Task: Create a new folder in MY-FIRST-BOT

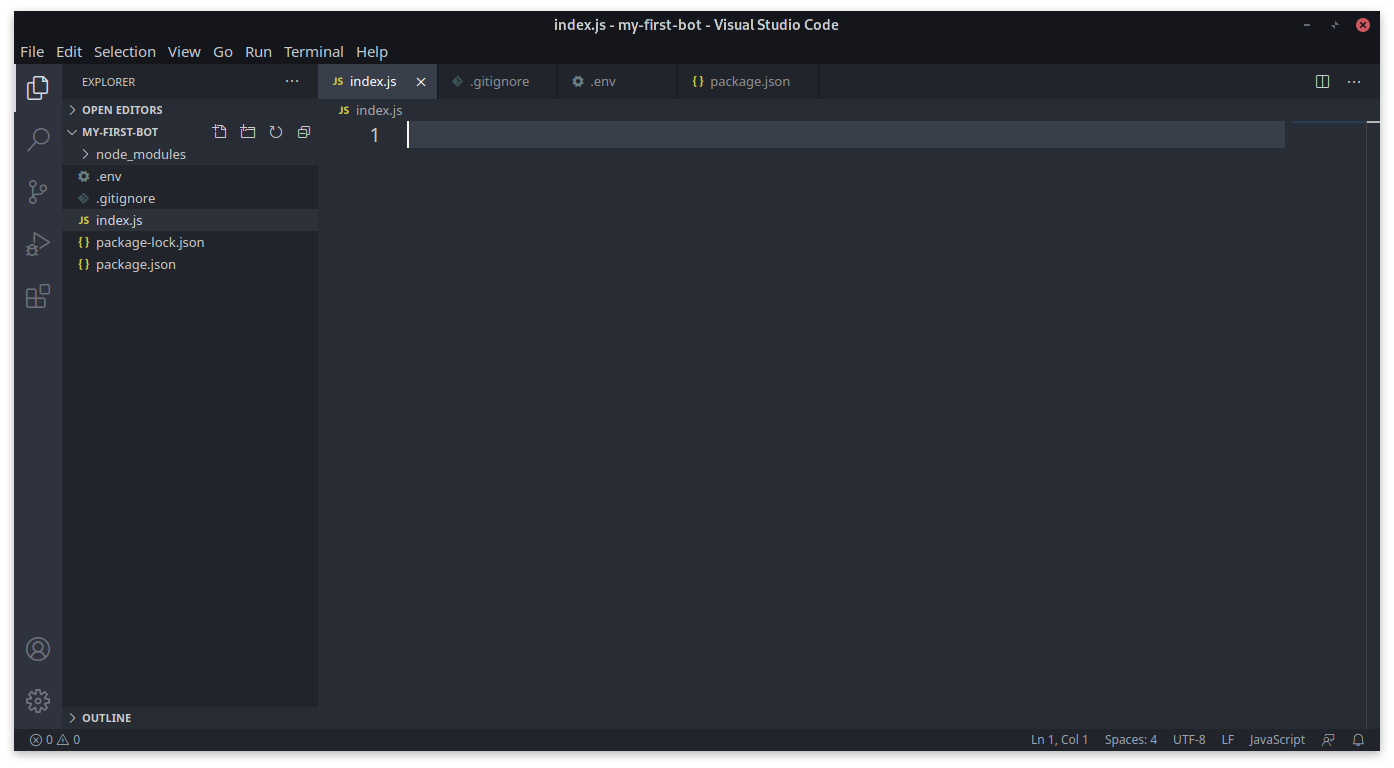Action: [248, 132]
